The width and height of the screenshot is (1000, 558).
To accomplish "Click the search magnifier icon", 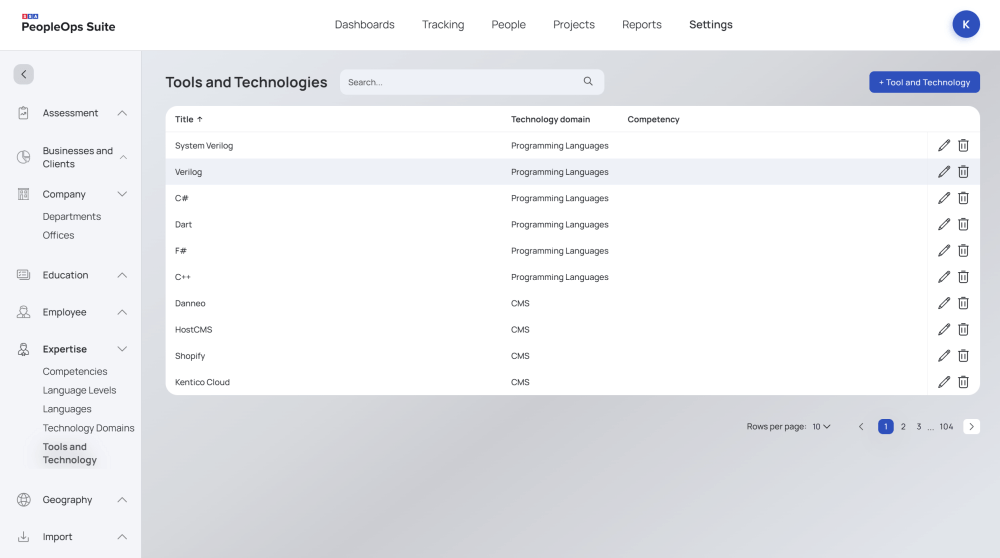I will [x=588, y=82].
